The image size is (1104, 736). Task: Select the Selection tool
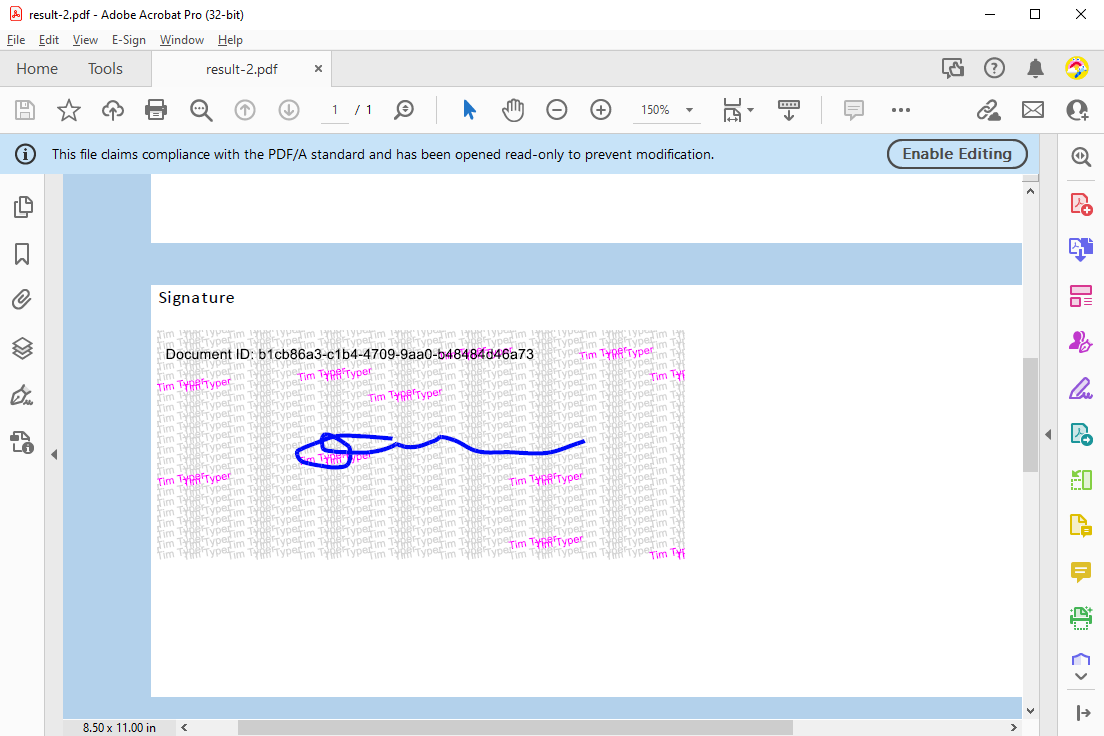(x=468, y=110)
